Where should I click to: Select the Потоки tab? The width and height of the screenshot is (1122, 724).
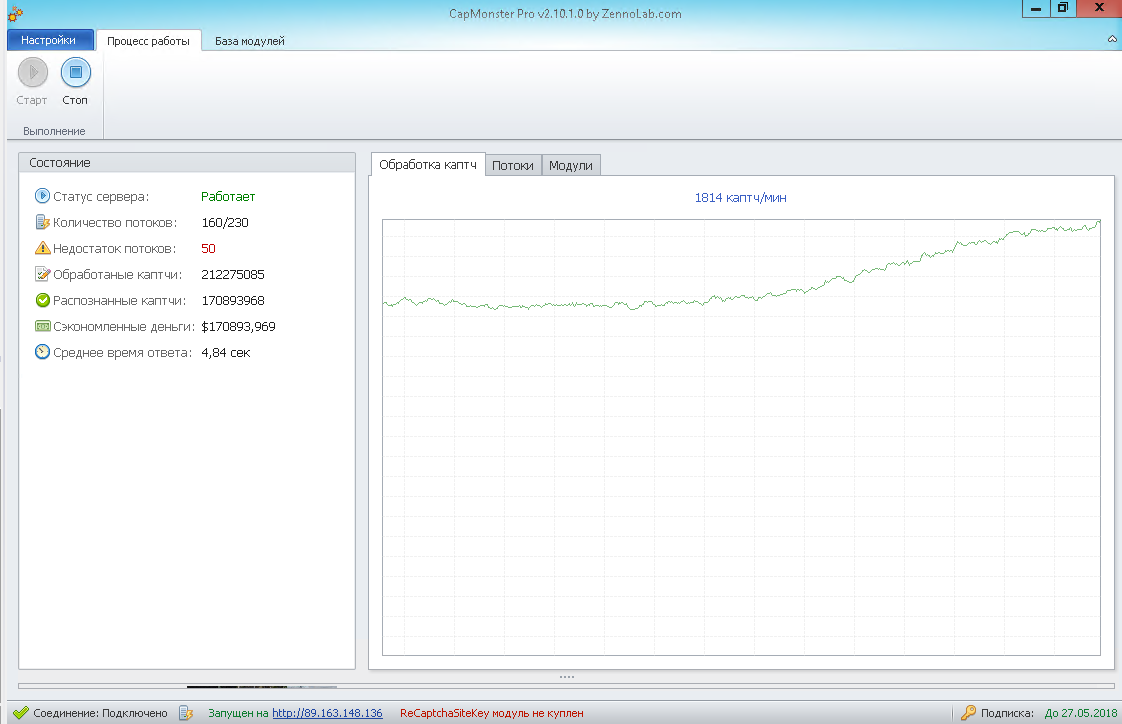[x=512, y=166]
